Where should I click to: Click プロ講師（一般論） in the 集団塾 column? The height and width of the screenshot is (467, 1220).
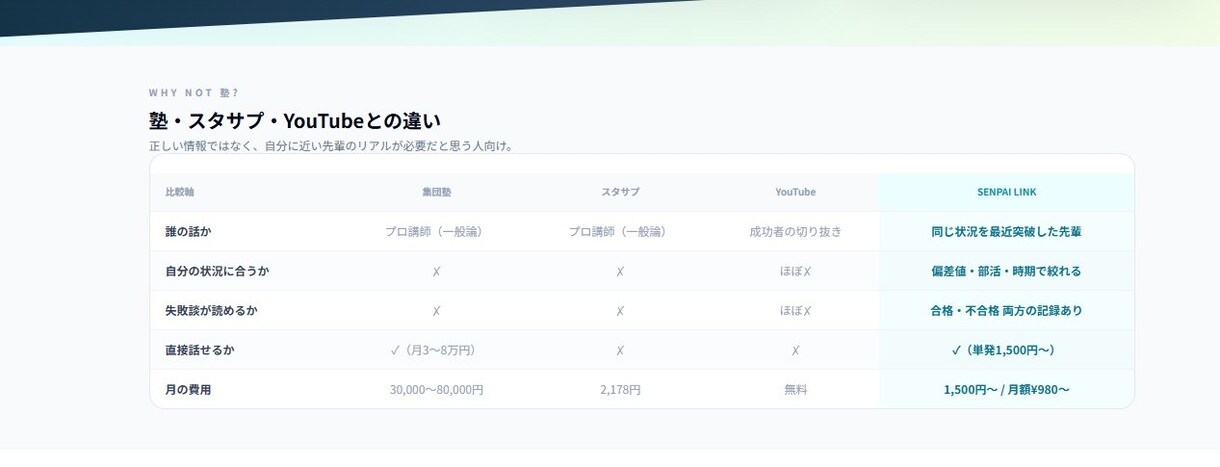436,231
